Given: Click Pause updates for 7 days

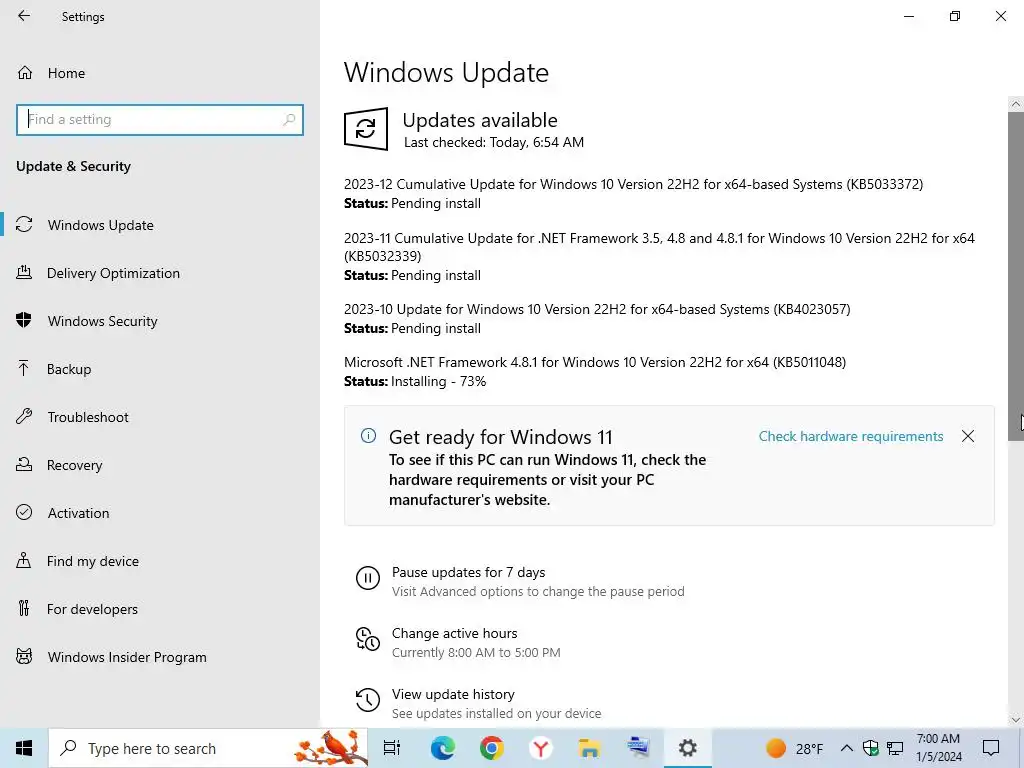Looking at the screenshot, I should pyautogui.click(x=468, y=572).
